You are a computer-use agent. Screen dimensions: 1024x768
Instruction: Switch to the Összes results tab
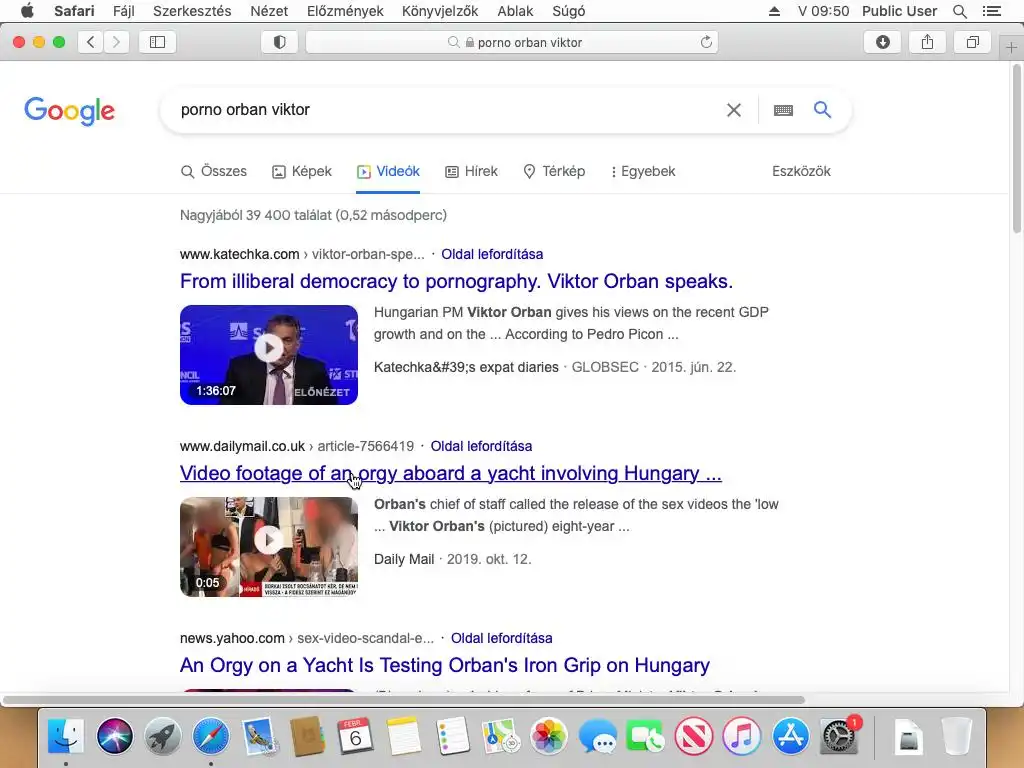pos(214,171)
